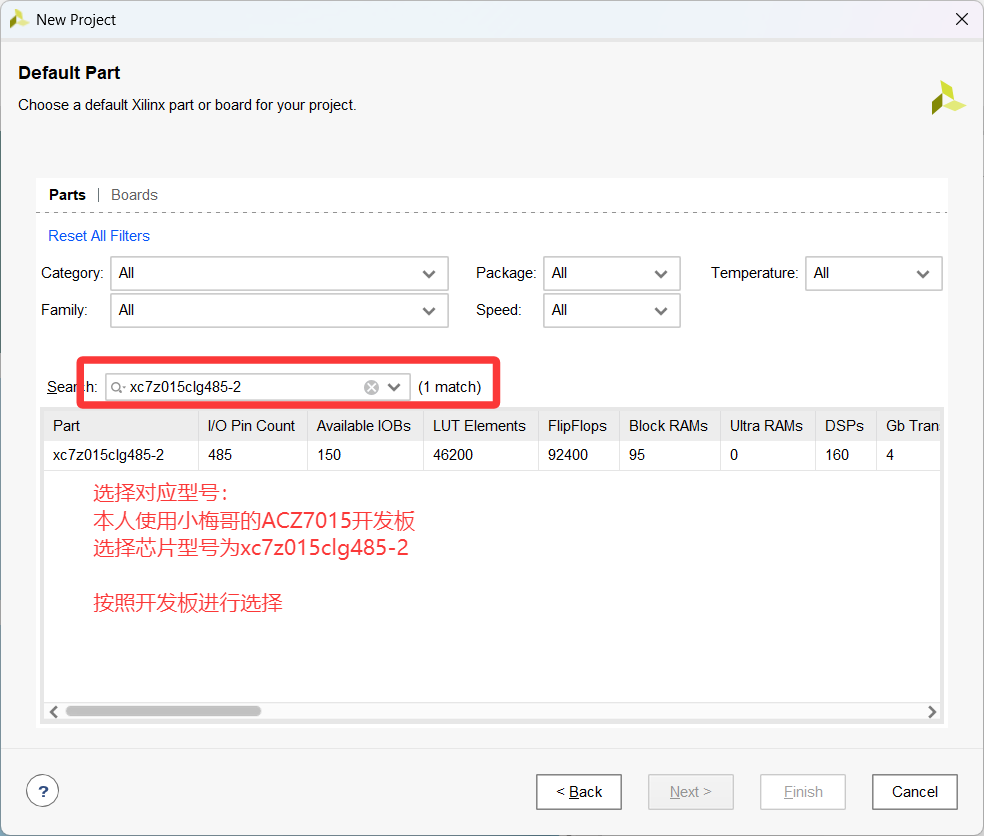984x836 pixels.
Task: Click the horizontal scrollbar thumb
Action: (164, 711)
